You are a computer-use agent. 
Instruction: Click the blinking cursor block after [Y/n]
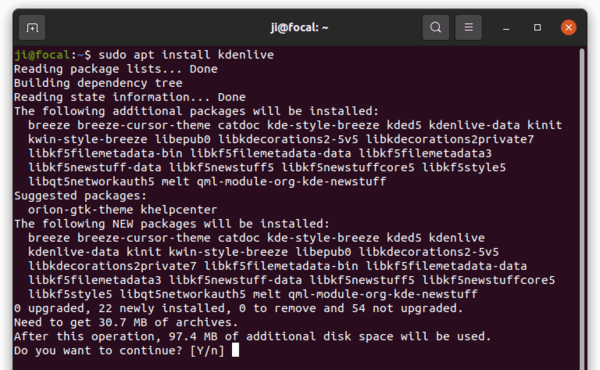[x=235, y=350]
